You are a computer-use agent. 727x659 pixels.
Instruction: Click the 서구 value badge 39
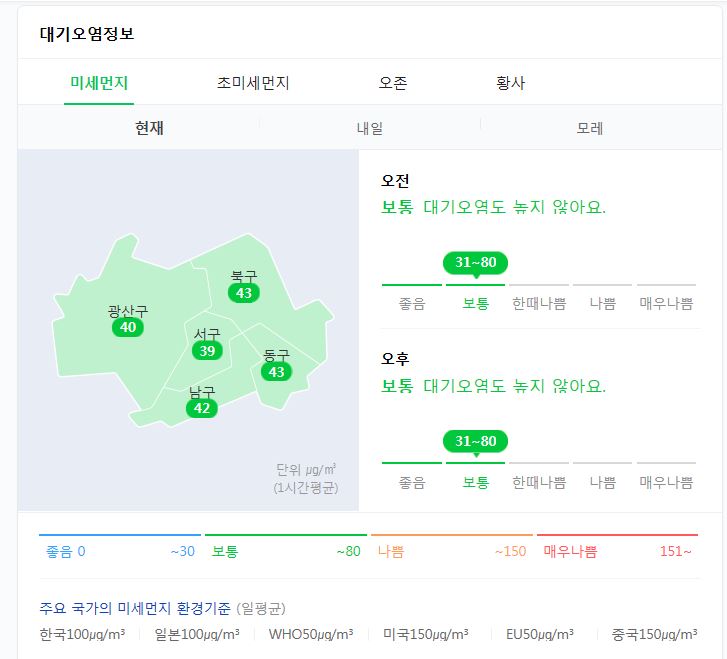coord(207,351)
